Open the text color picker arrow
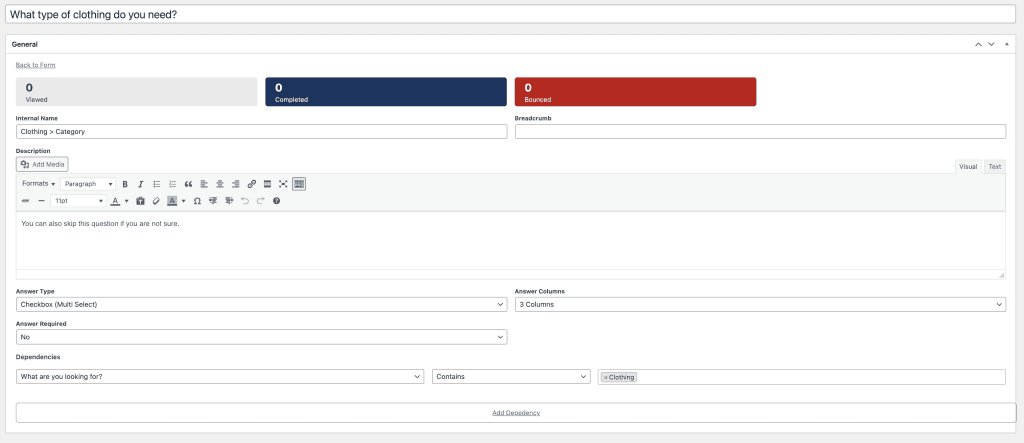Screen dimensions: 1024x443 (x=126, y=201)
